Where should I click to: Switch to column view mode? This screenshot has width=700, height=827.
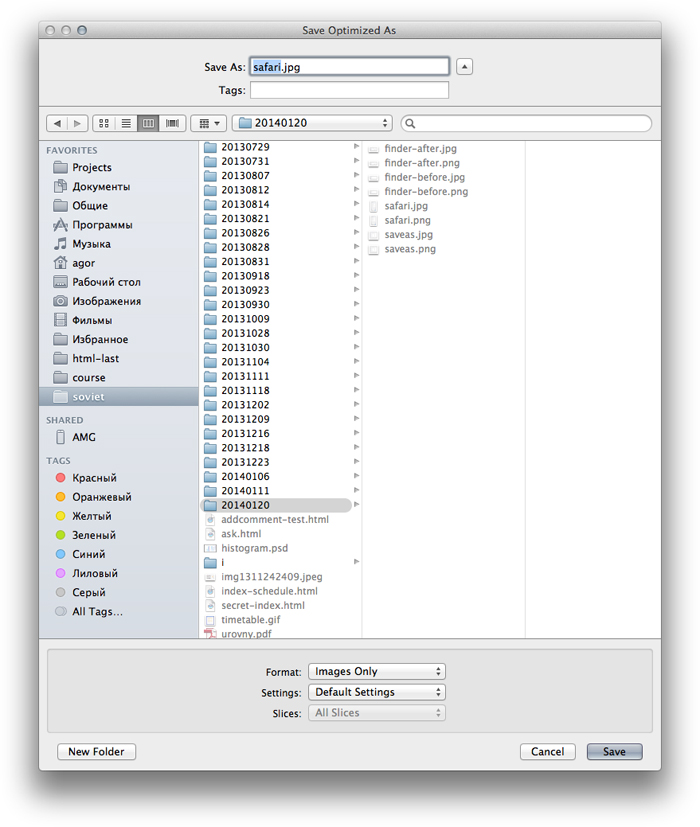click(149, 123)
